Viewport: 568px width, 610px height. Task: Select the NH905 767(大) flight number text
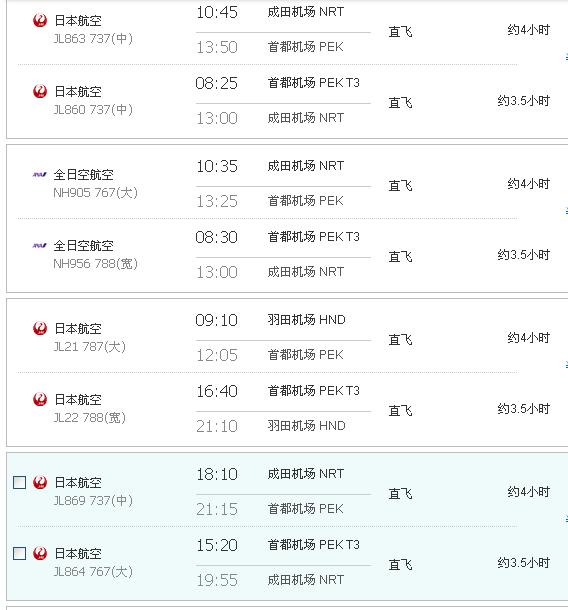click(x=95, y=193)
